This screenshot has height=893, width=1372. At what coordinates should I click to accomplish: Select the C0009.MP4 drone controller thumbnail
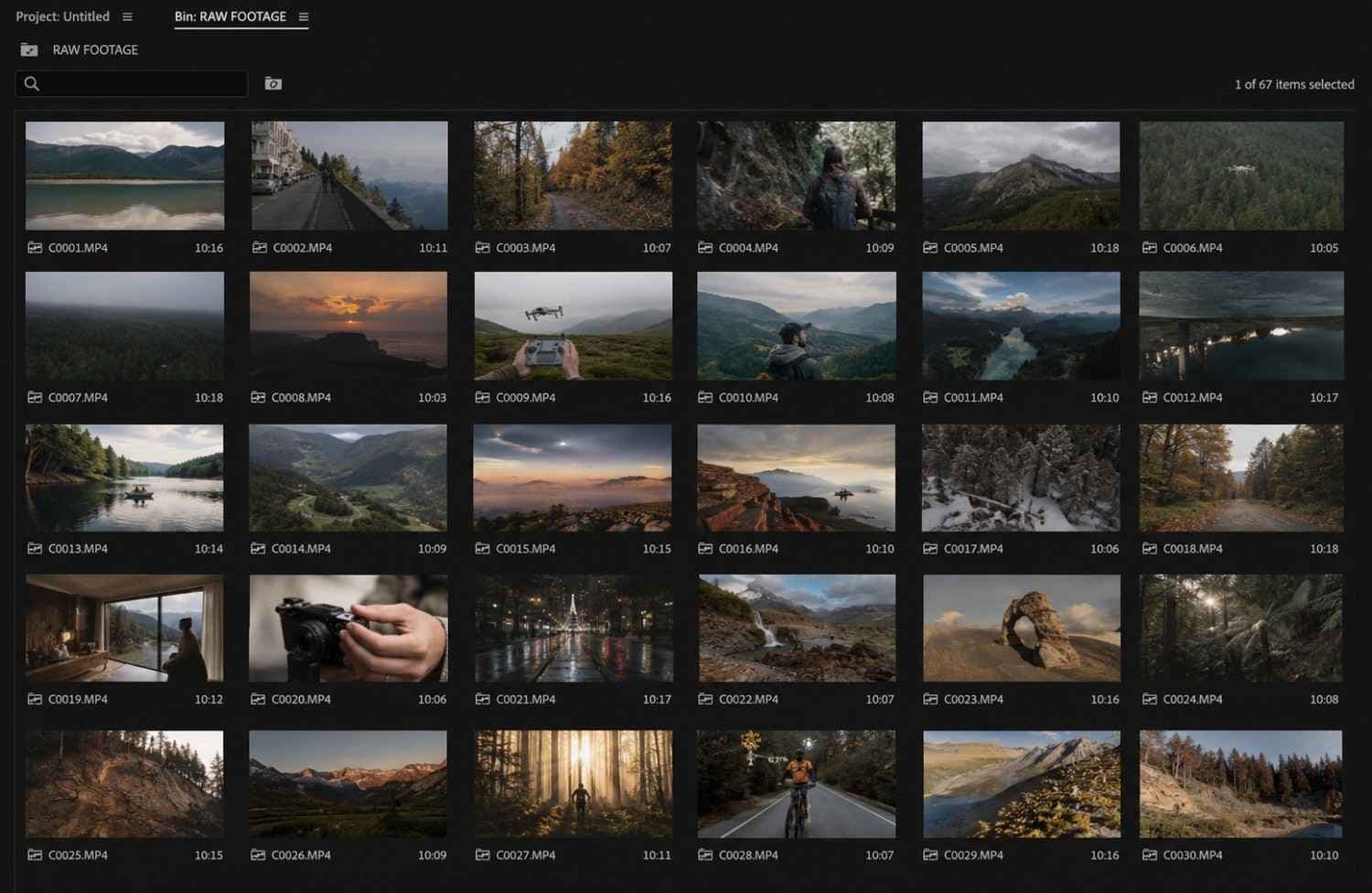pyautogui.click(x=573, y=326)
